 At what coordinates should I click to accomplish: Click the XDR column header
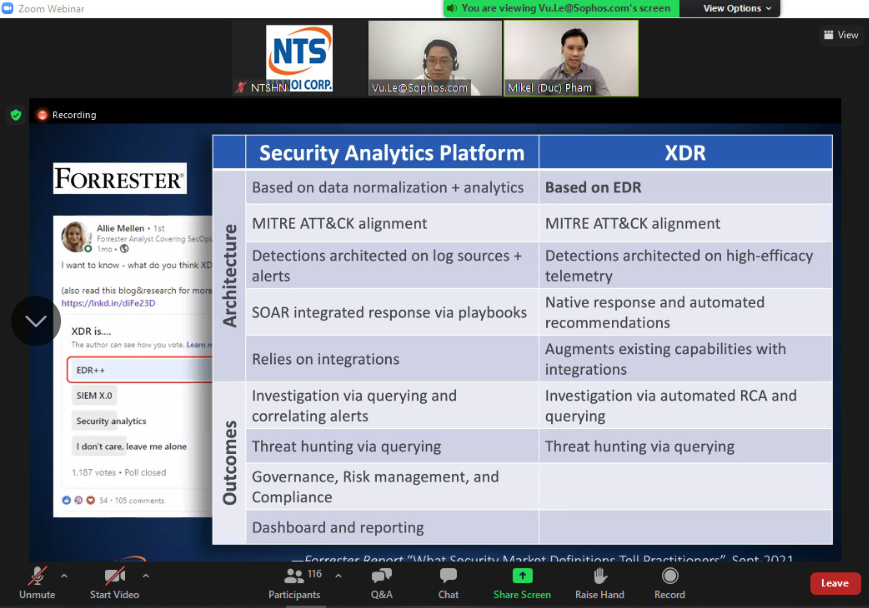coord(686,152)
